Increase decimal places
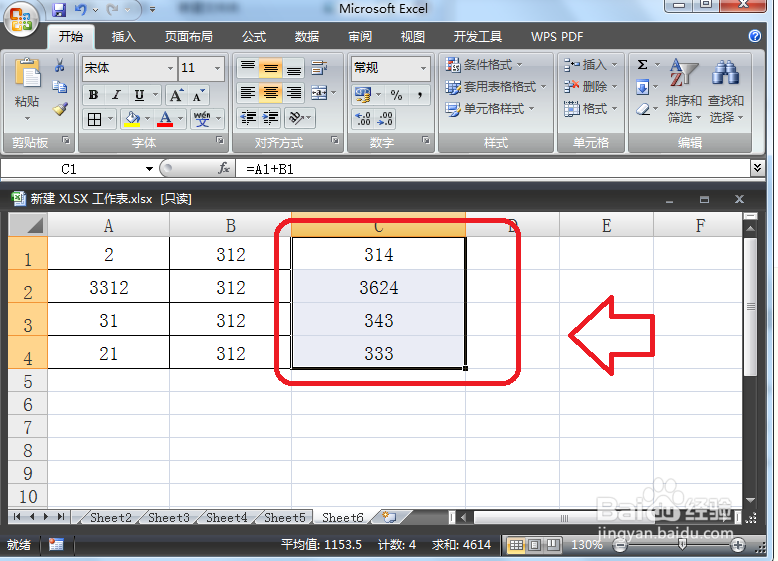 (x=363, y=119)
